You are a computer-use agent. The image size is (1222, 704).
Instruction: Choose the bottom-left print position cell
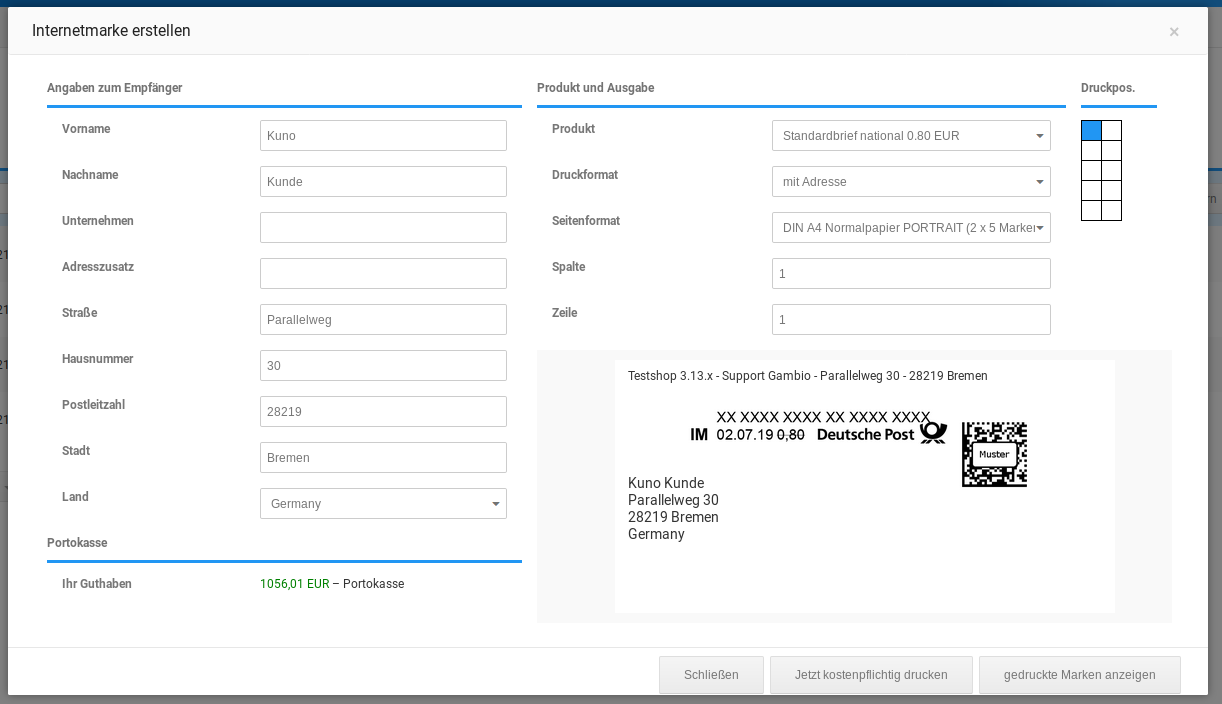pyautogui.click(x=1091, y=211)
